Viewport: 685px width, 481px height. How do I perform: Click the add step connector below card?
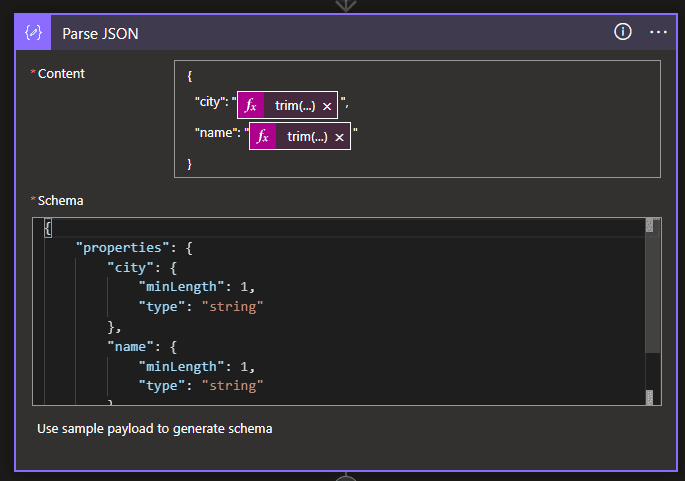point(345,477)
